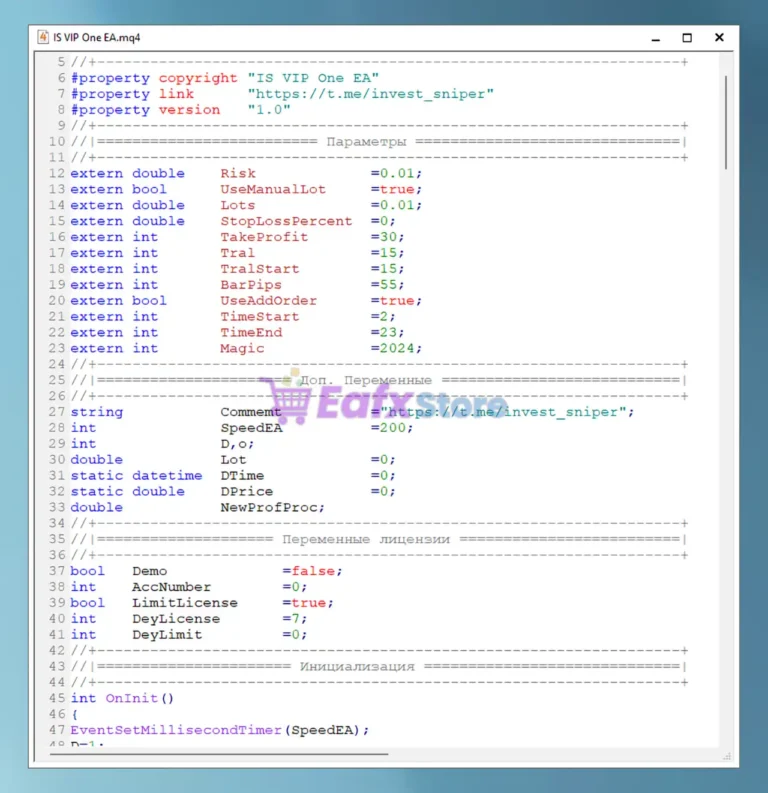The height and width of the screenshot is (793, 768).
Task: Click the DPrice variable name
Action: [x=247, y=492]
